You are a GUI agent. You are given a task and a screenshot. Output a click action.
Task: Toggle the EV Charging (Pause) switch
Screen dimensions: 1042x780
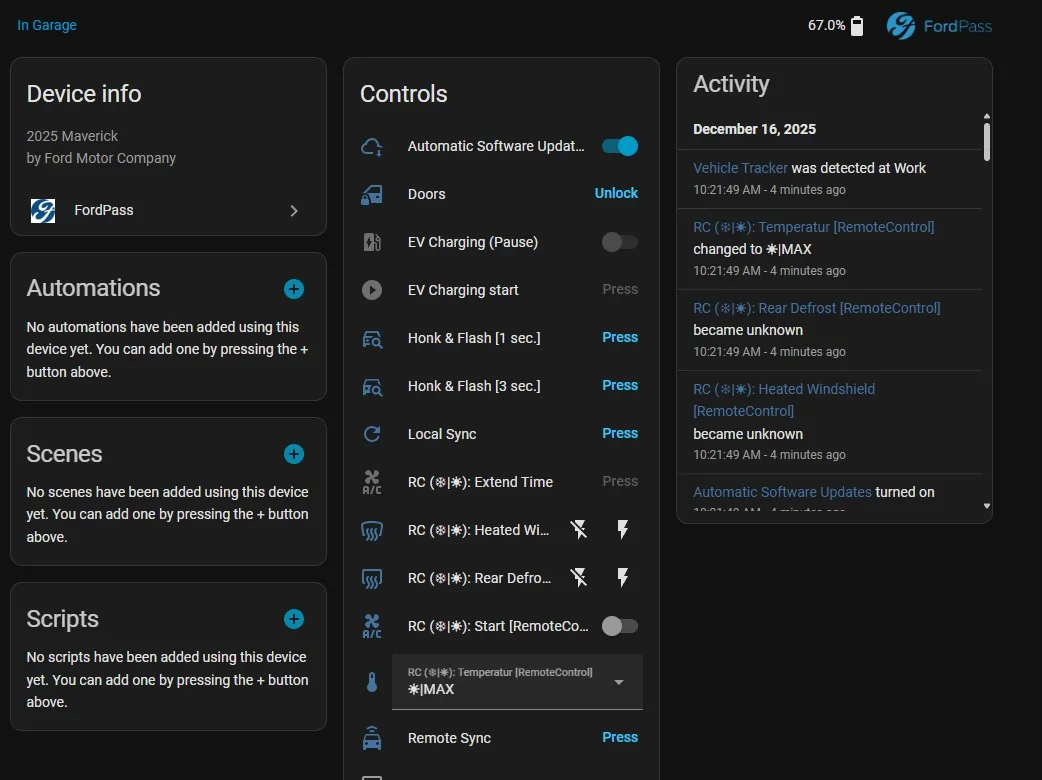tap(620, 242)
